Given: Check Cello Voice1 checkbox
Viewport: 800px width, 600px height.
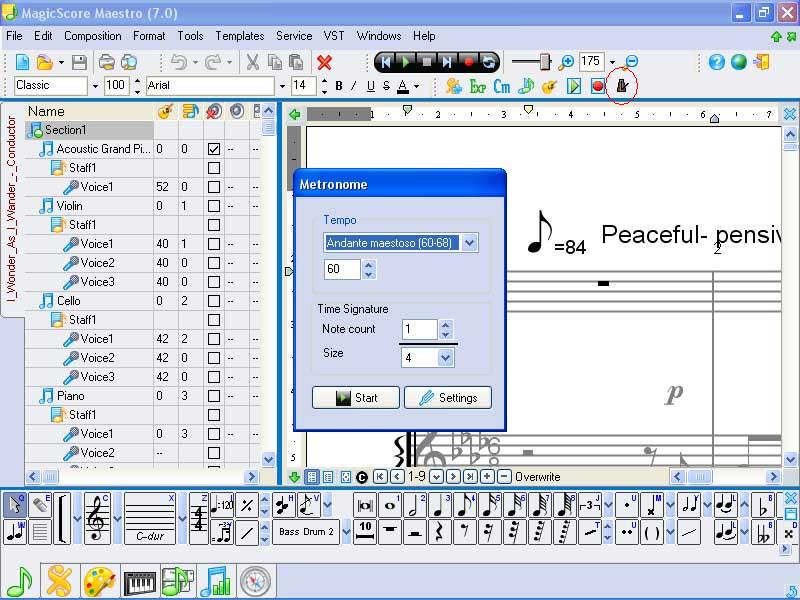Looking at the screenshot, I should [x=214, y=339].
